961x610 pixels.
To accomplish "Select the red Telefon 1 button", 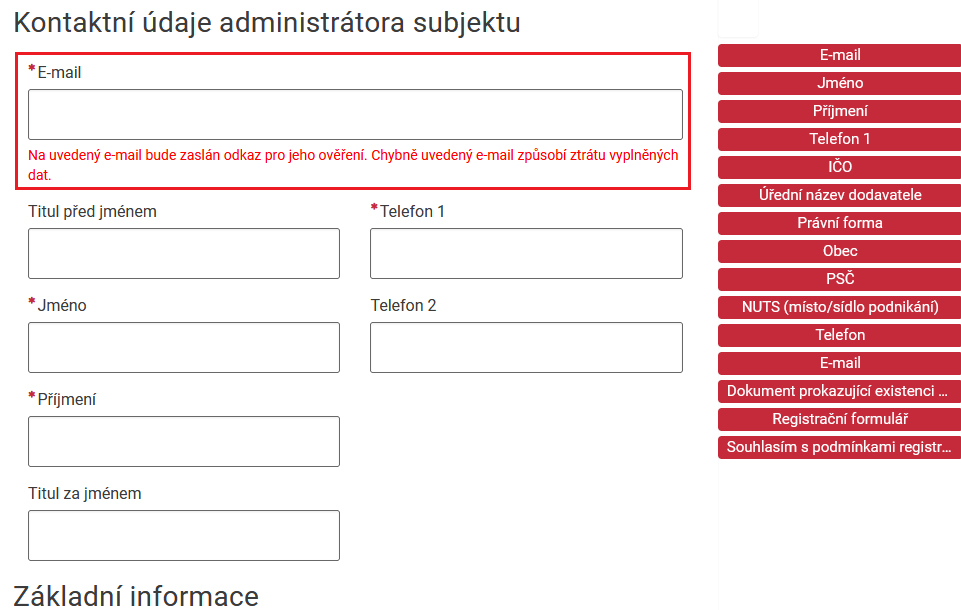I will tap(839, 139).
